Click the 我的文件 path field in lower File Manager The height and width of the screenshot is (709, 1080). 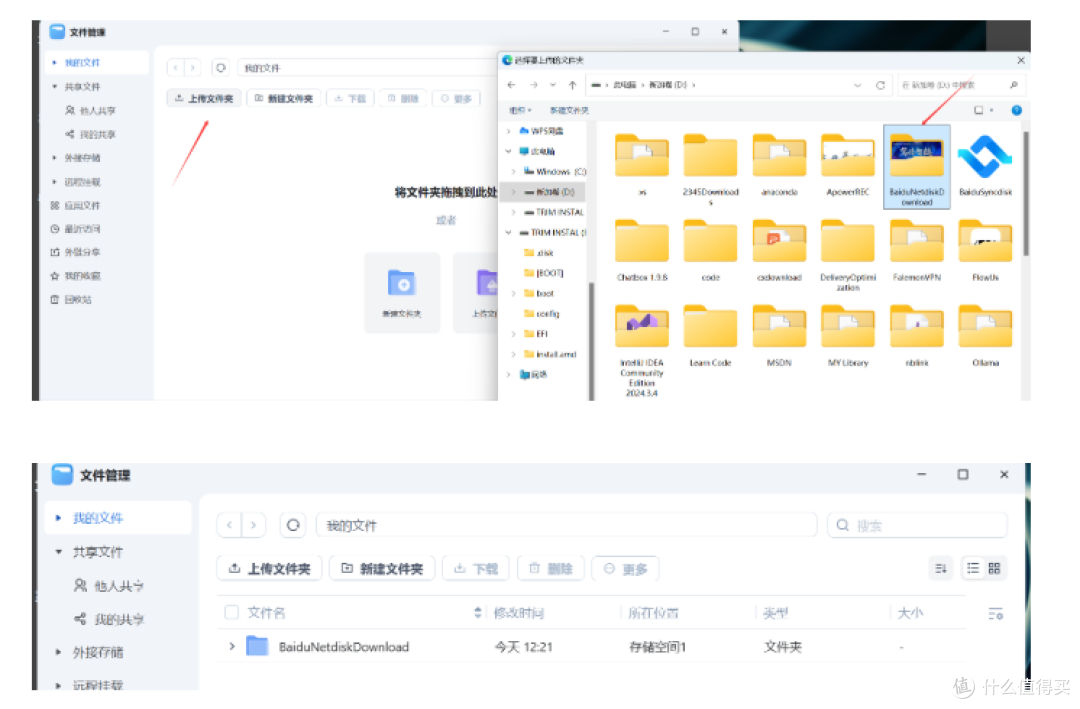pyautogui.click(x=566, y=526)
